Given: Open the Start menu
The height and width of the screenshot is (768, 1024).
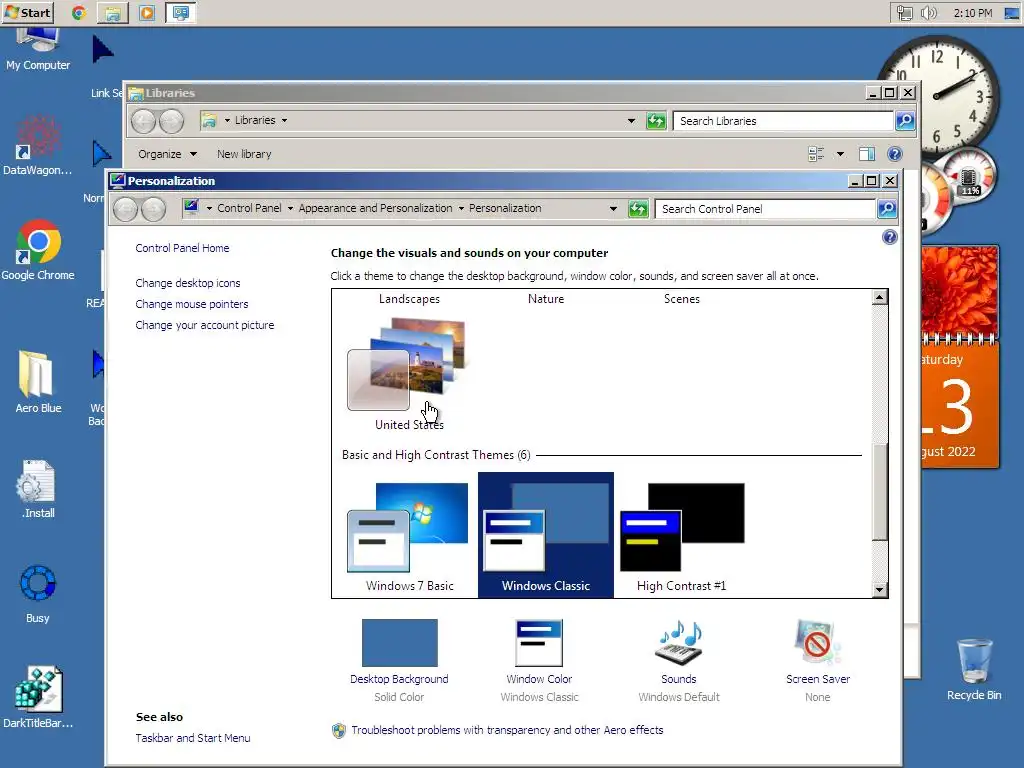Looking at the screenshot, I should [x=27, y=12].
